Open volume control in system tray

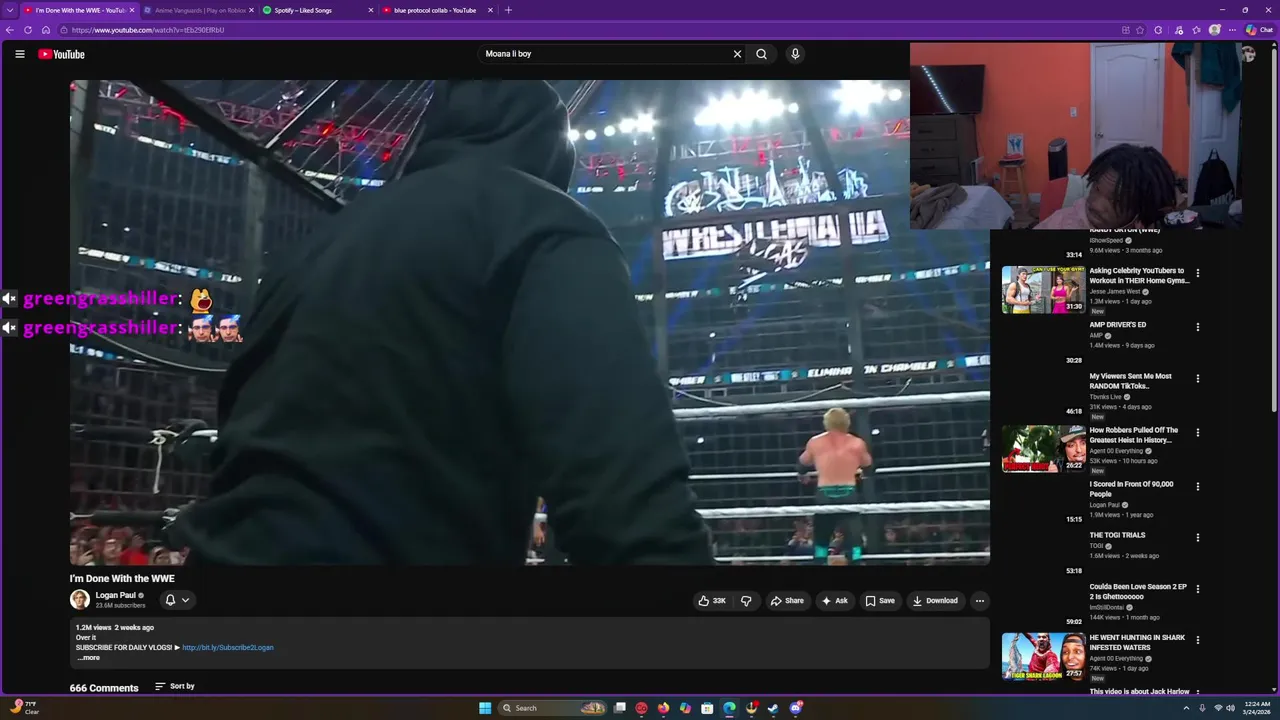pos(1230,708)
